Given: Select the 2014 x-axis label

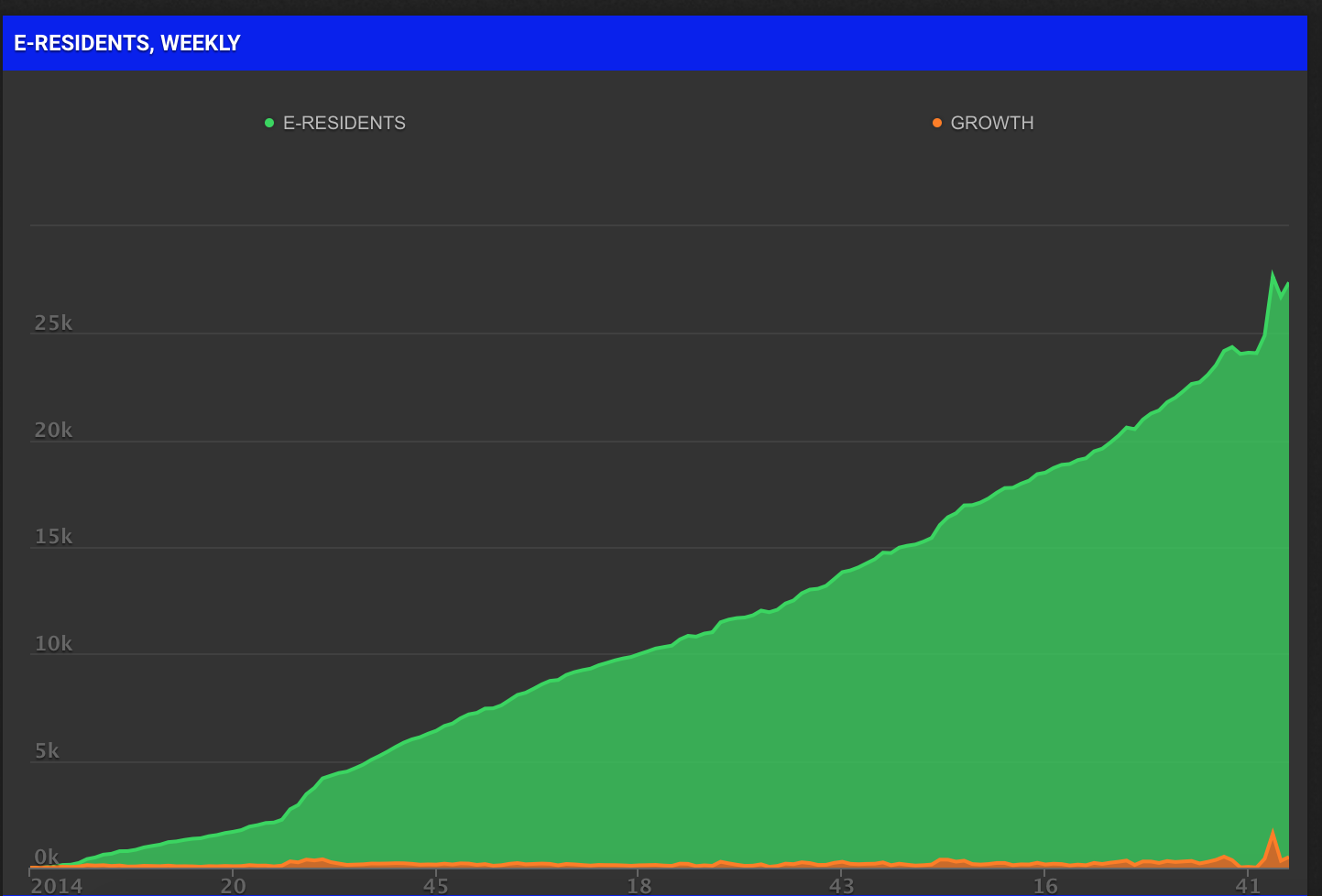Looking at the screenshot, I should click(x=56, y=885).
